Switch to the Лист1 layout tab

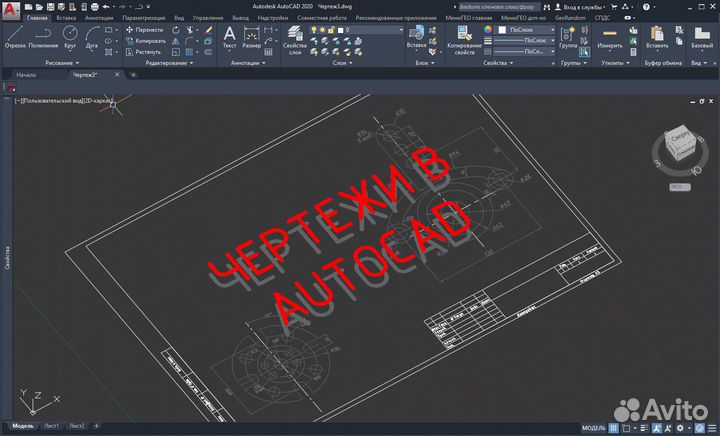pos(51,426)
